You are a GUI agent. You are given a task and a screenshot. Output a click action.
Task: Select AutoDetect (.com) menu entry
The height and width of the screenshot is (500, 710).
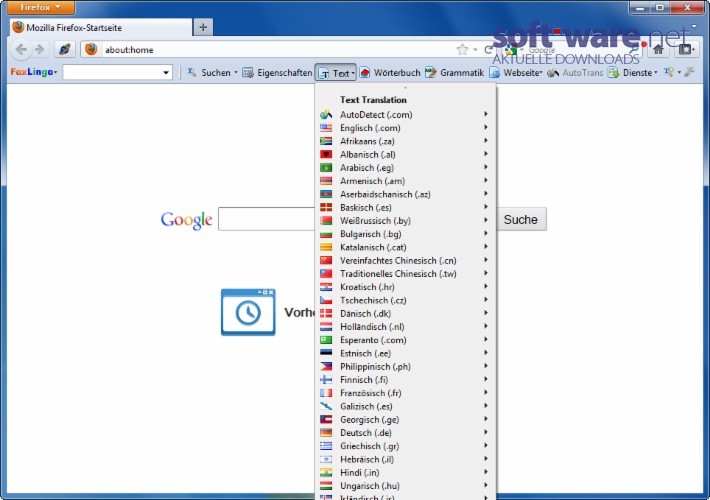click(x=405, y=115)
